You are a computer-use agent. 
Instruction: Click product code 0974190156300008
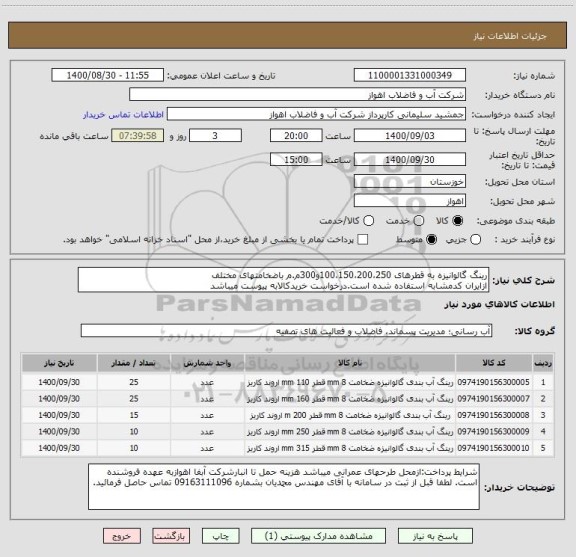tap(494, 415)
